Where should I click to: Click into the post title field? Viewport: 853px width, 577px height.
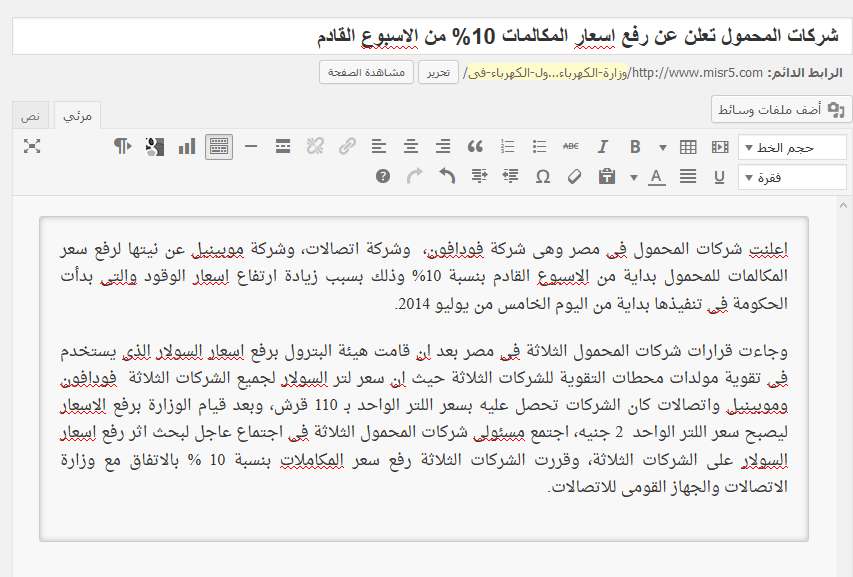pos(432,36)
